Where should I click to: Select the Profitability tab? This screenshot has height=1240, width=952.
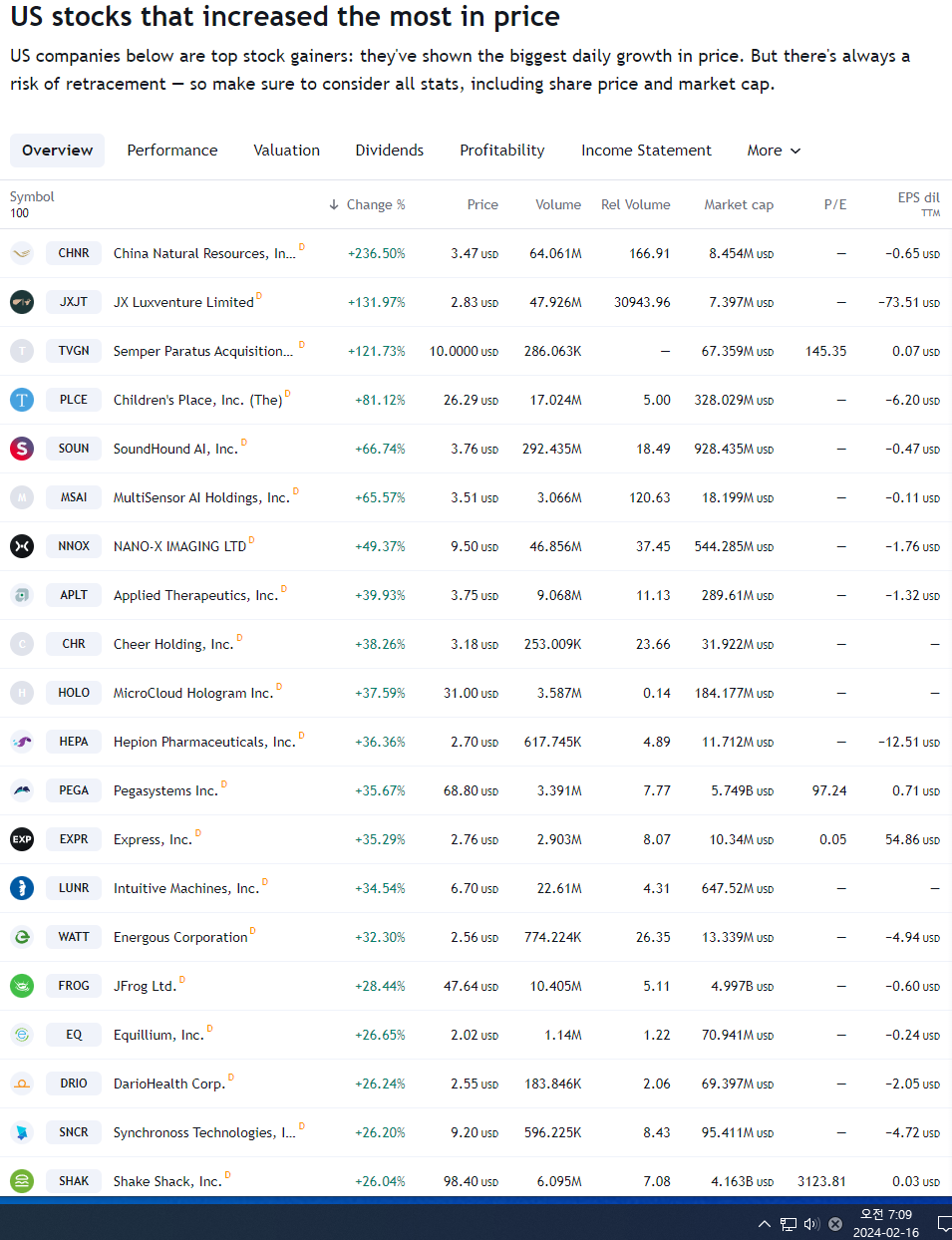(502, 151)
